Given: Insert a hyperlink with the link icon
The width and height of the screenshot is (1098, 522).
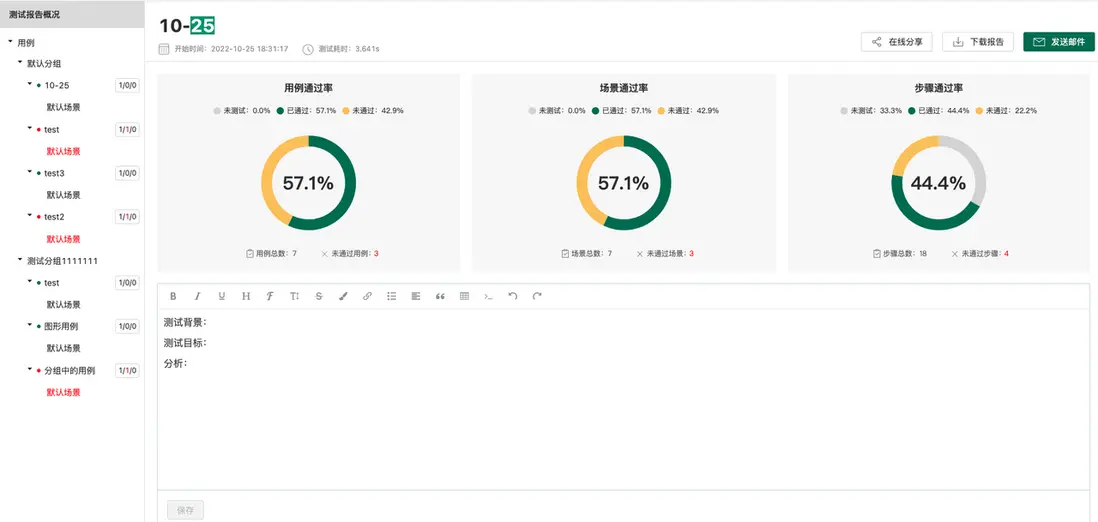Looking at the screenshot, I should pos(368,296).
